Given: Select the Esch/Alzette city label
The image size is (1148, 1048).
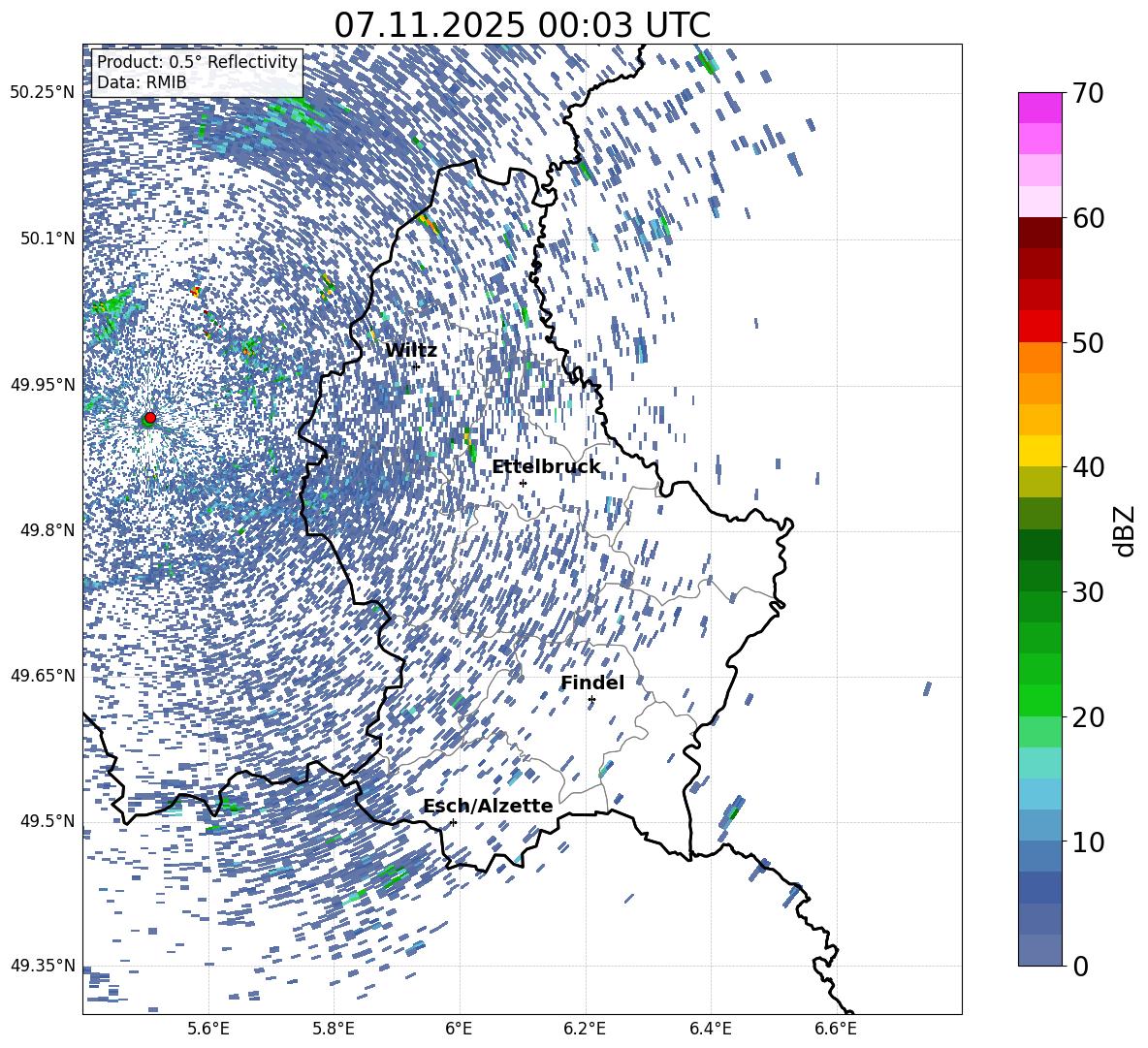Looking at the screenshot, I should [488, 806].
